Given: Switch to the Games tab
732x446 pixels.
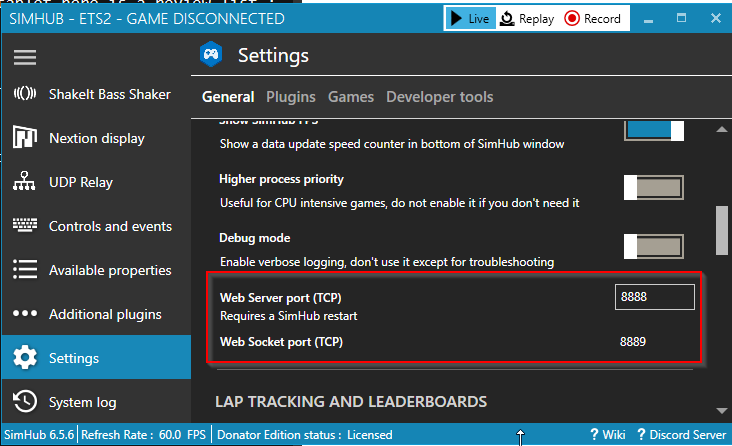Looking at the screenshot, I should [351, 97].
